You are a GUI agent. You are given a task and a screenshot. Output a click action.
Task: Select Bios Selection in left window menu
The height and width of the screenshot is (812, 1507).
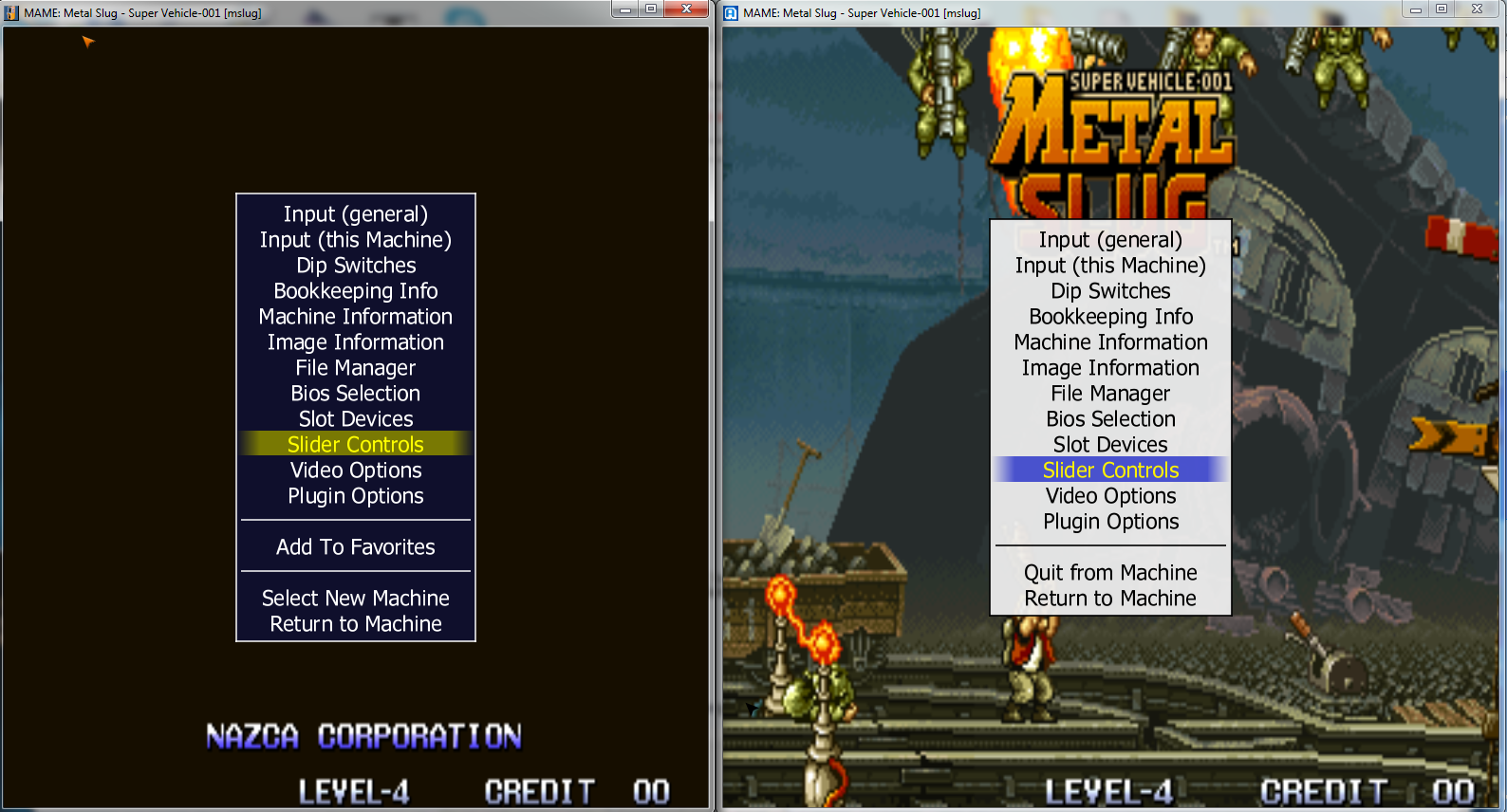pos(356,394)
